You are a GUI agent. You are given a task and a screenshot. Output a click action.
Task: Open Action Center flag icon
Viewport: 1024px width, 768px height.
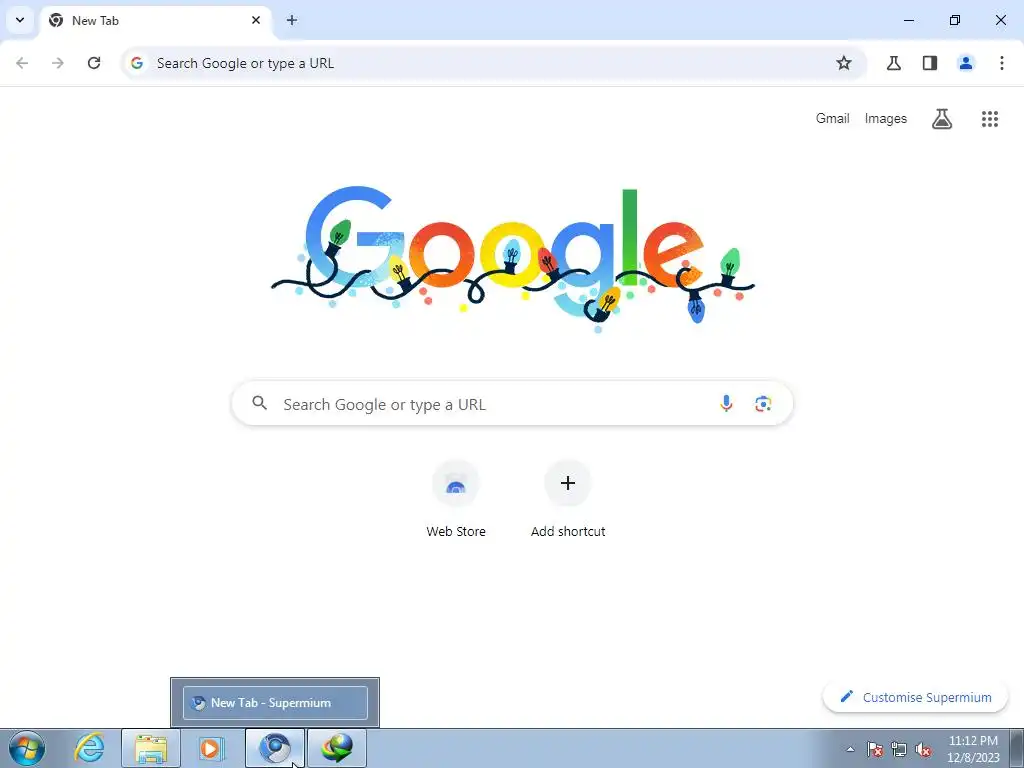874,749
